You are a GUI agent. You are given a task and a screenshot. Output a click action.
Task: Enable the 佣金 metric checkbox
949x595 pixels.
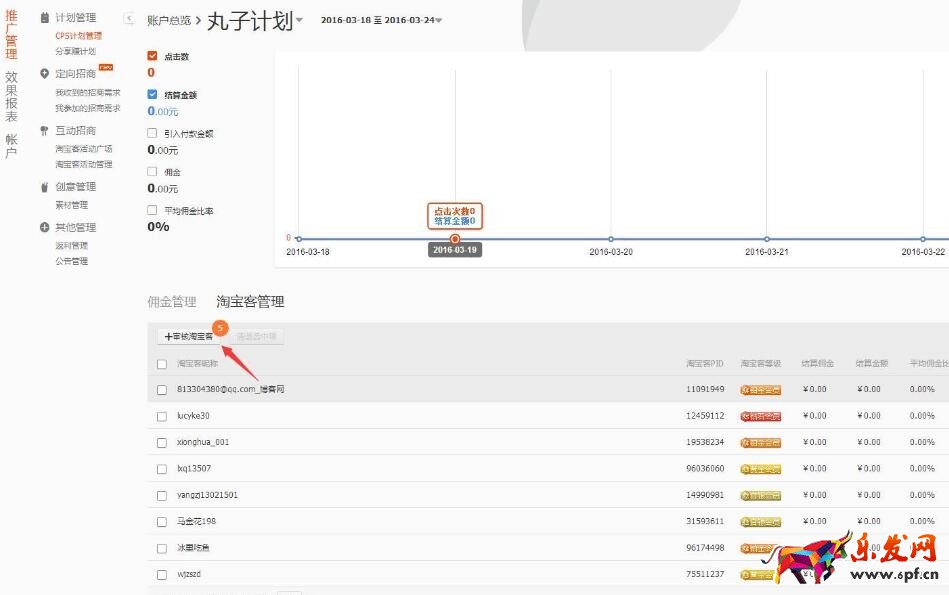pos(152,172)
